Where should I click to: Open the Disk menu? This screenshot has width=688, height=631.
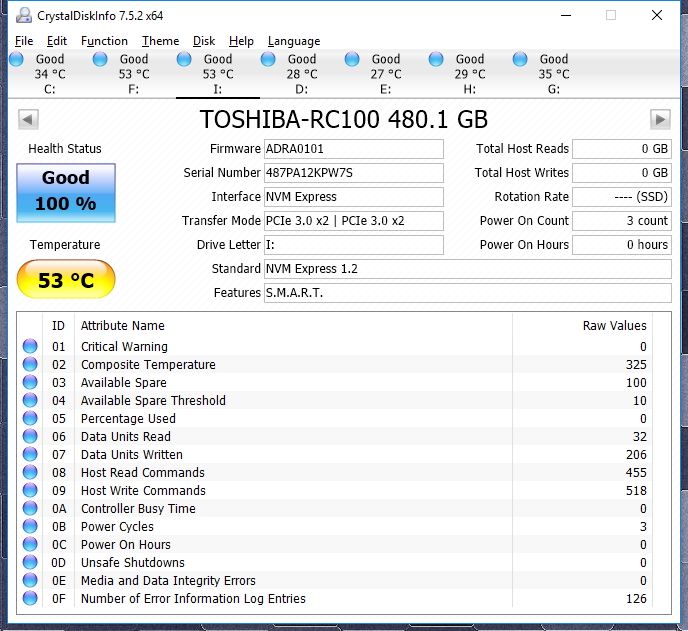(204, 41)
